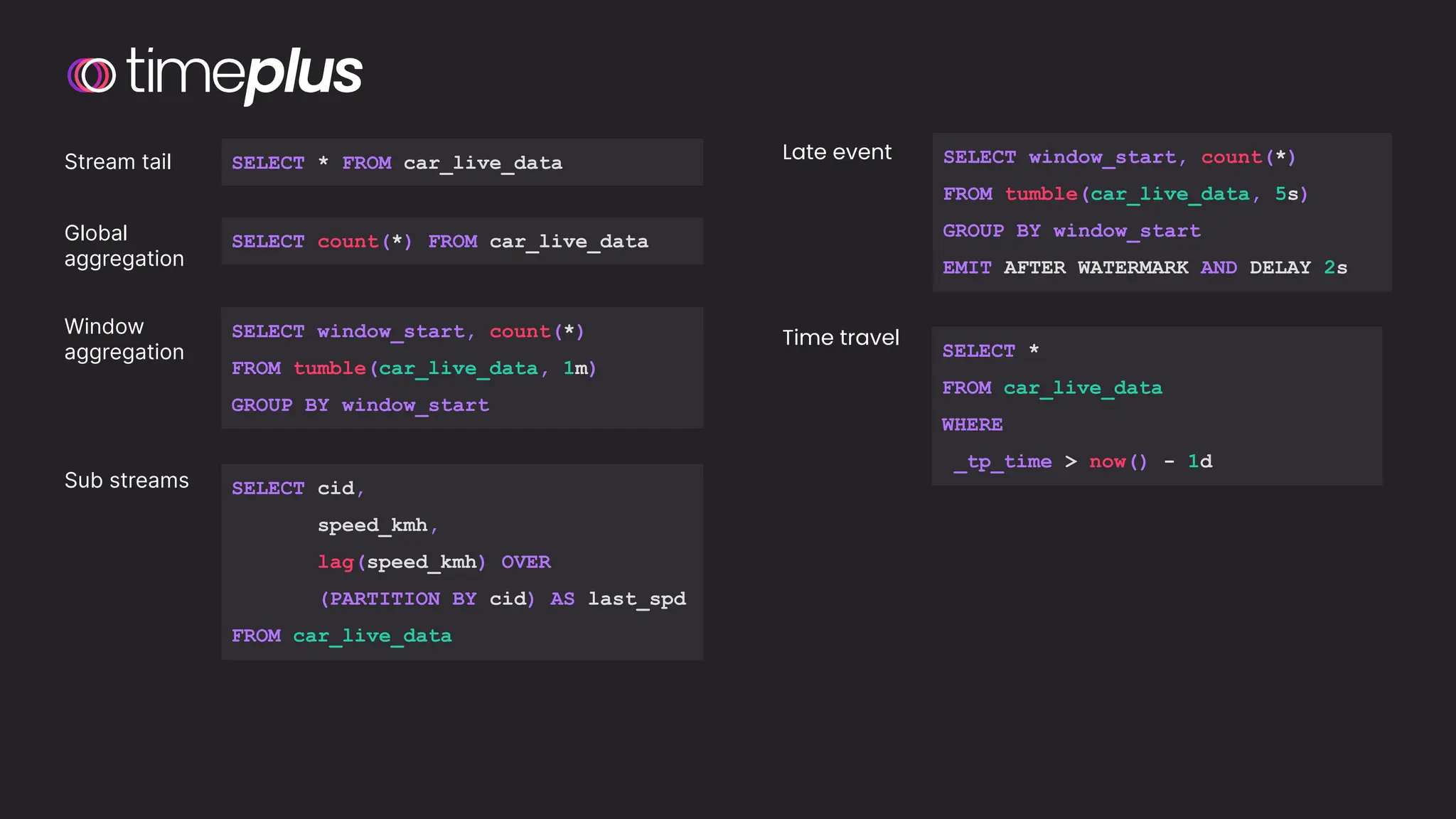This screenshot has height=819, width=1456.
Task: Click the Timeplus overlapping-circles logo icon
Action: click(x=91, y=75)
